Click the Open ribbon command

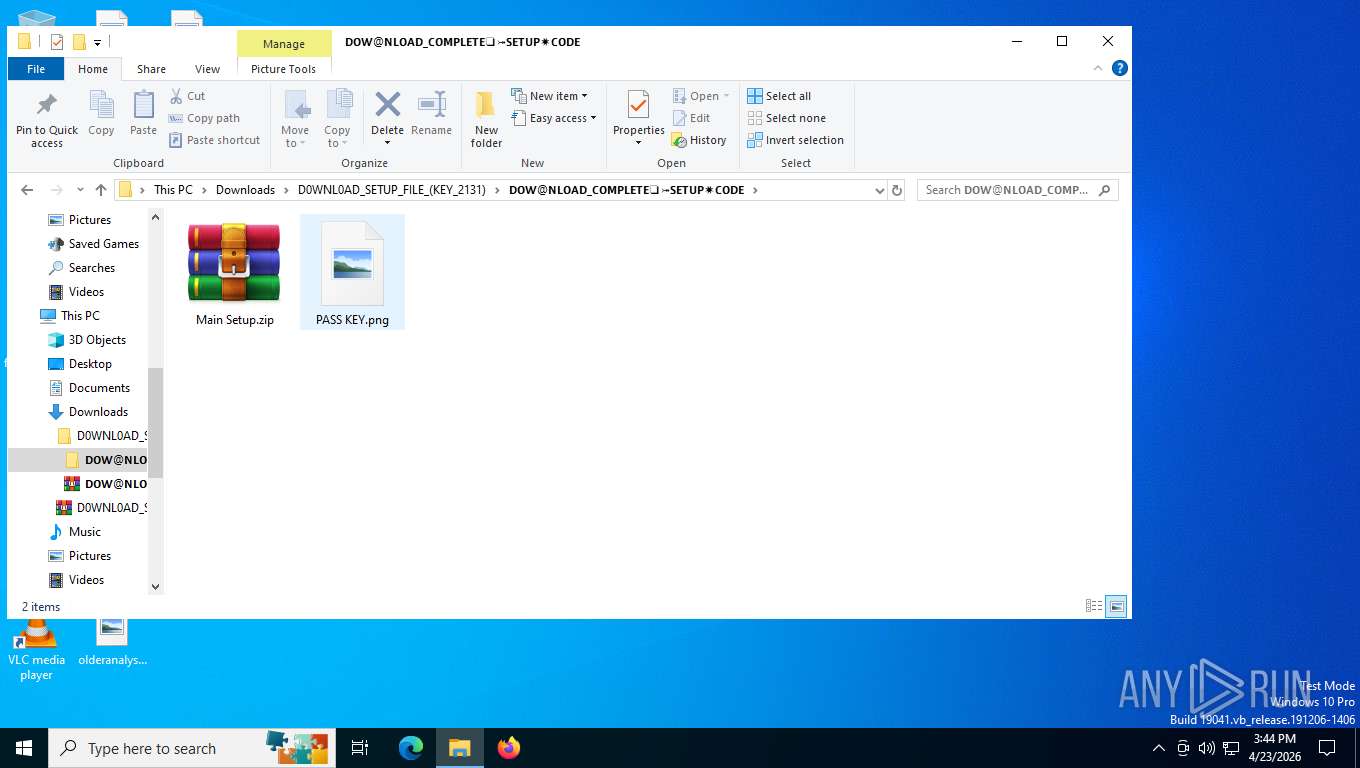click(x=699, y=96)
